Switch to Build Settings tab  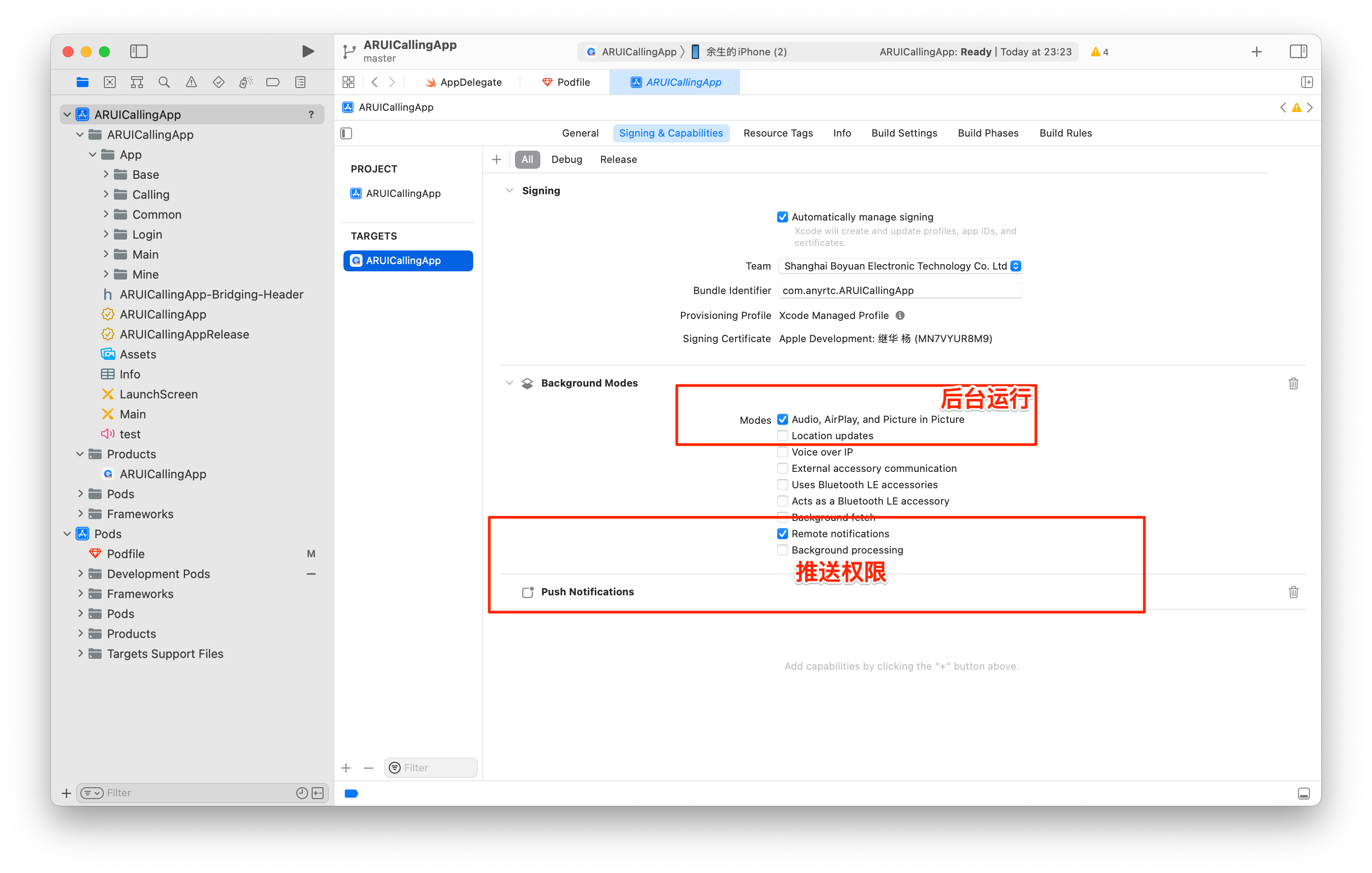click(x=904, y=133)
